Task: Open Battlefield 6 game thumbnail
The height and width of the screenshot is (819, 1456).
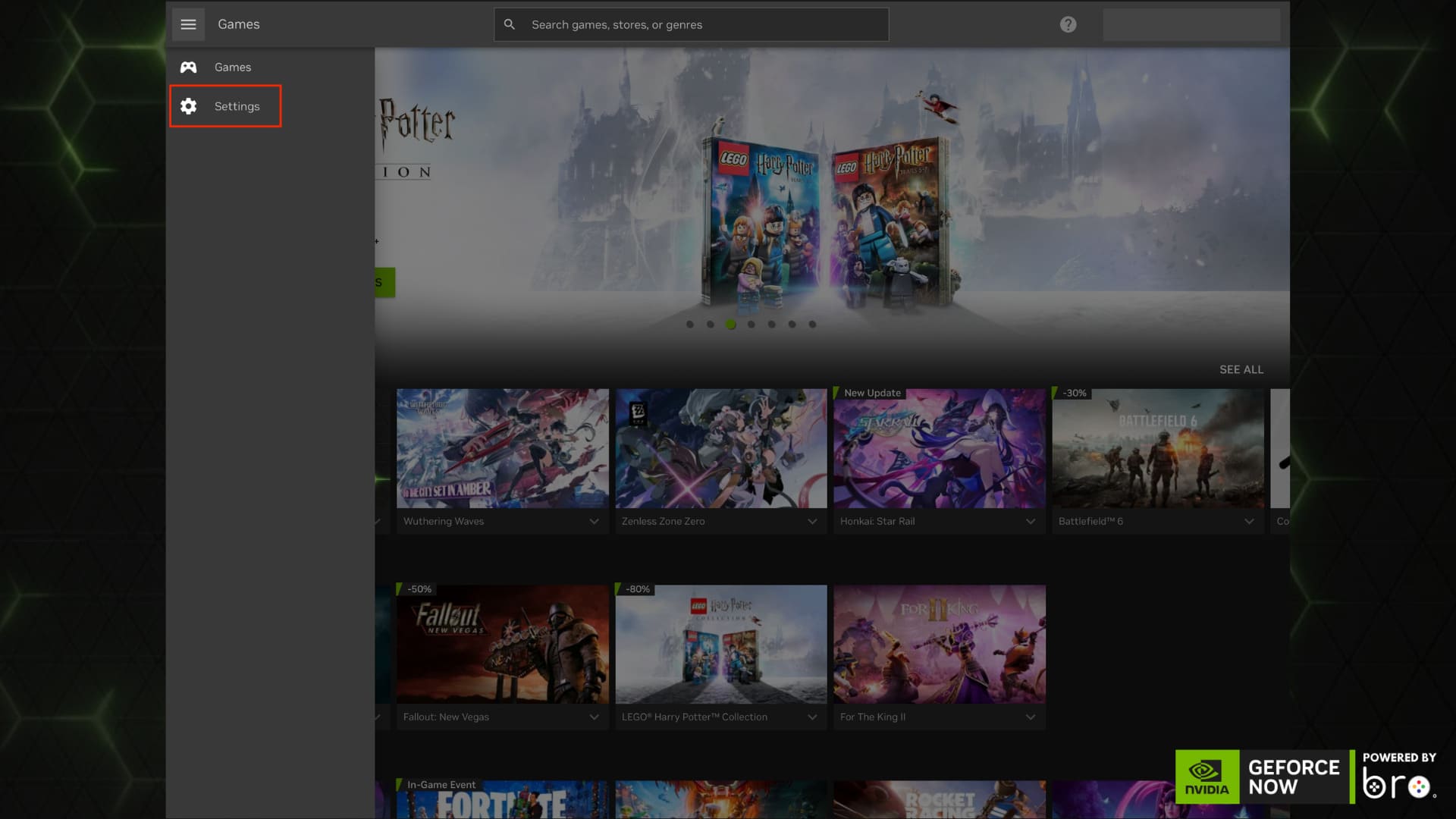Action: (x=1158, y=448)
